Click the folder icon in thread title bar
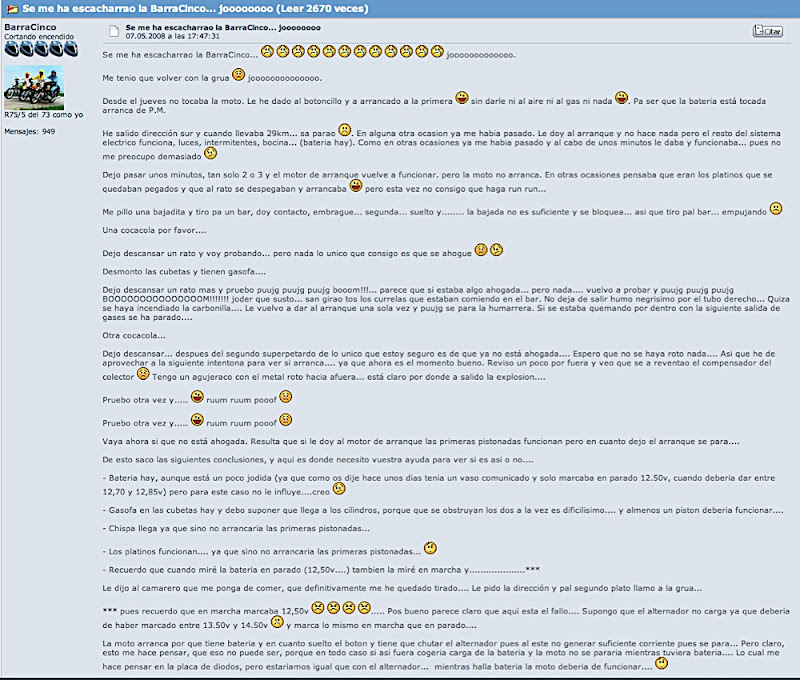Screen dimensions: 800x680 pos(12,9)
